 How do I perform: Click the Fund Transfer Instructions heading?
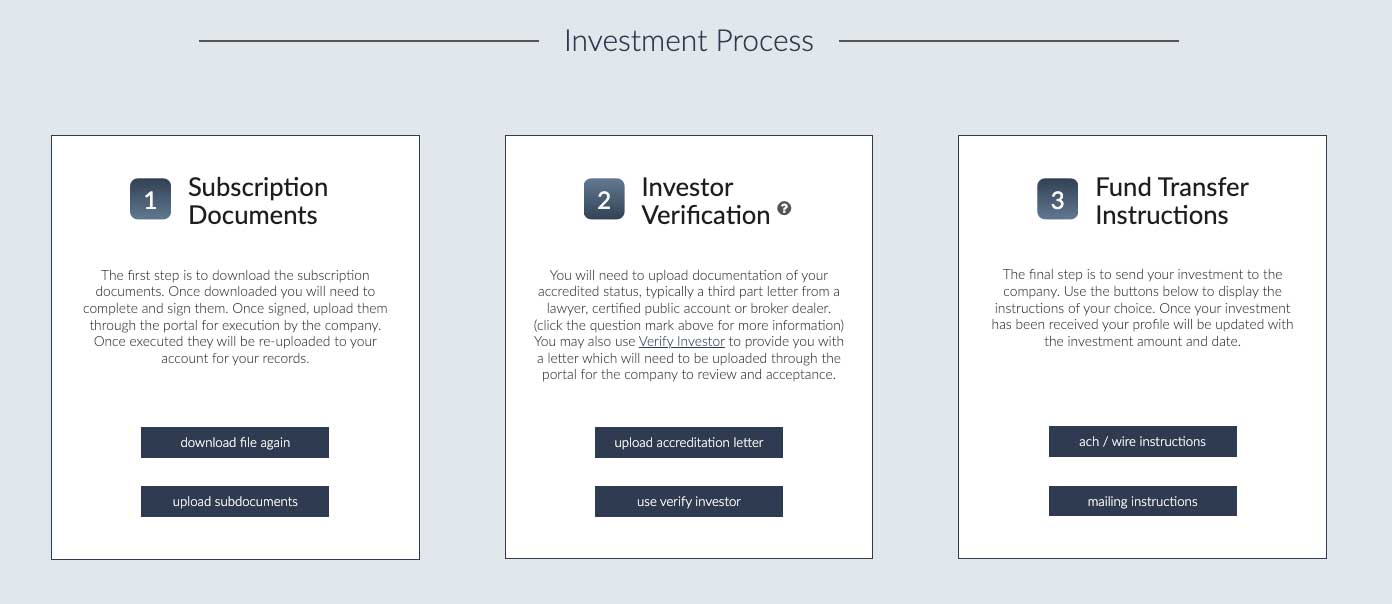coord(1172,201)
